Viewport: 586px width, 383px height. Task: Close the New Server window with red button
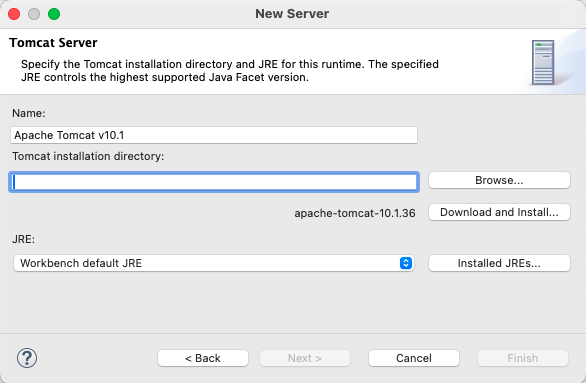click(x=14, y=14)
